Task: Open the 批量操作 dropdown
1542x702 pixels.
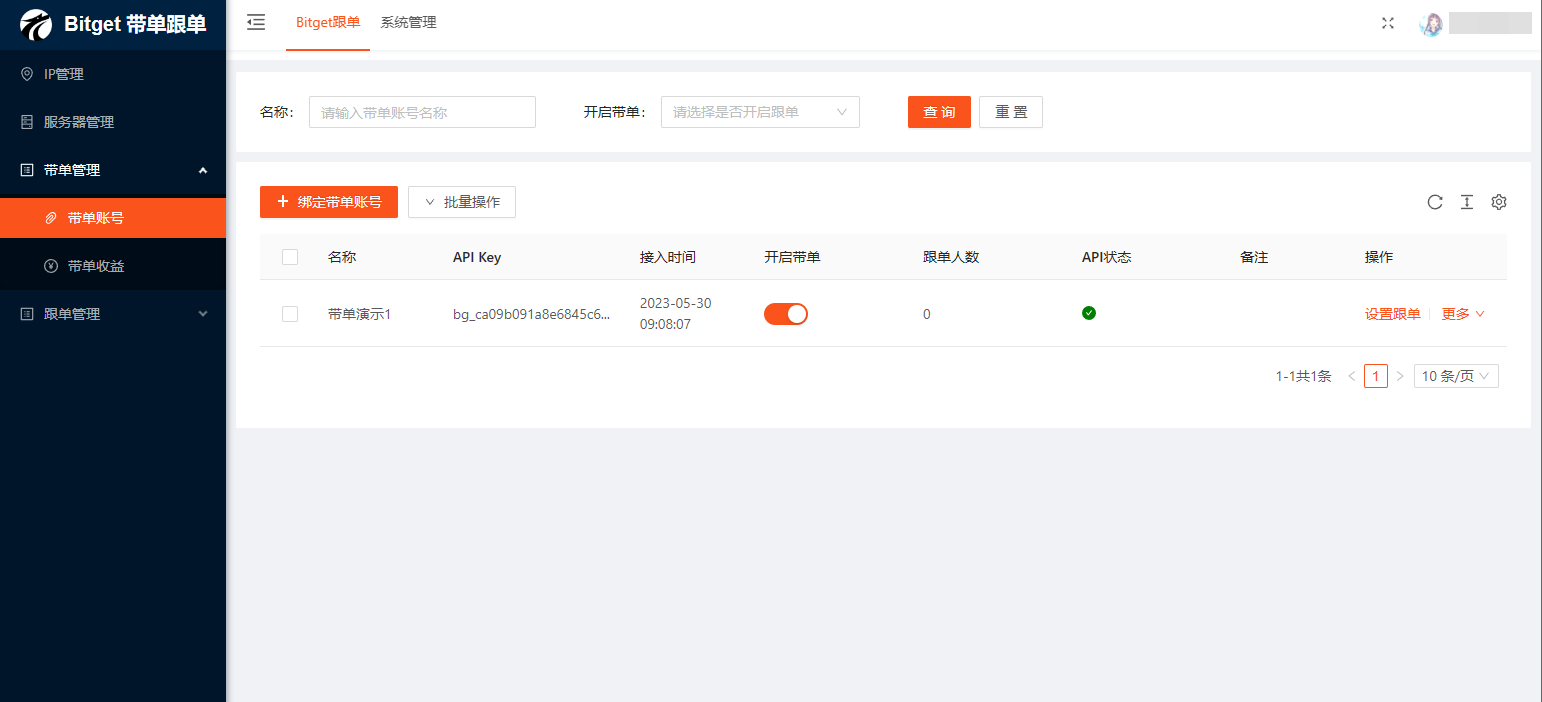Action: click(x=462, y=202)
